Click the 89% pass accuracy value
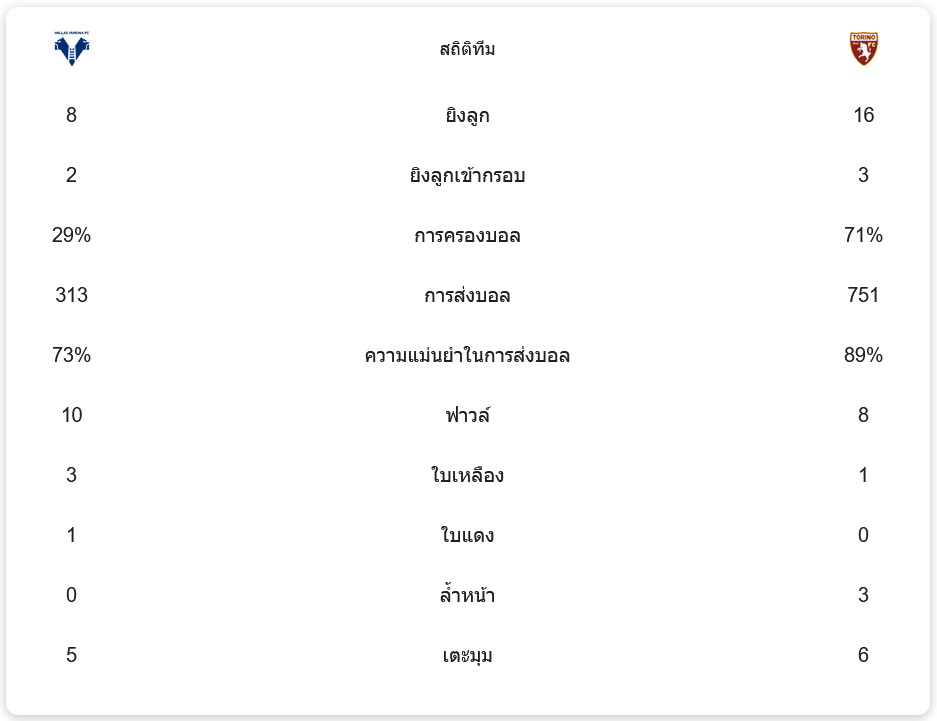 click(863, 355)
